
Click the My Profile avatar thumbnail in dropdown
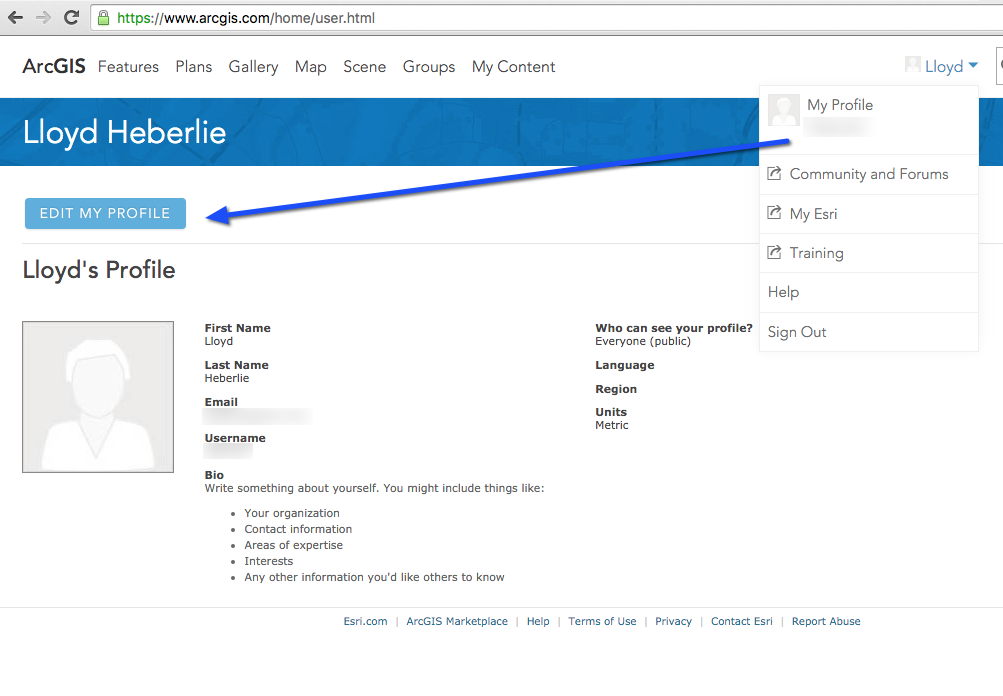pos(784,110)
